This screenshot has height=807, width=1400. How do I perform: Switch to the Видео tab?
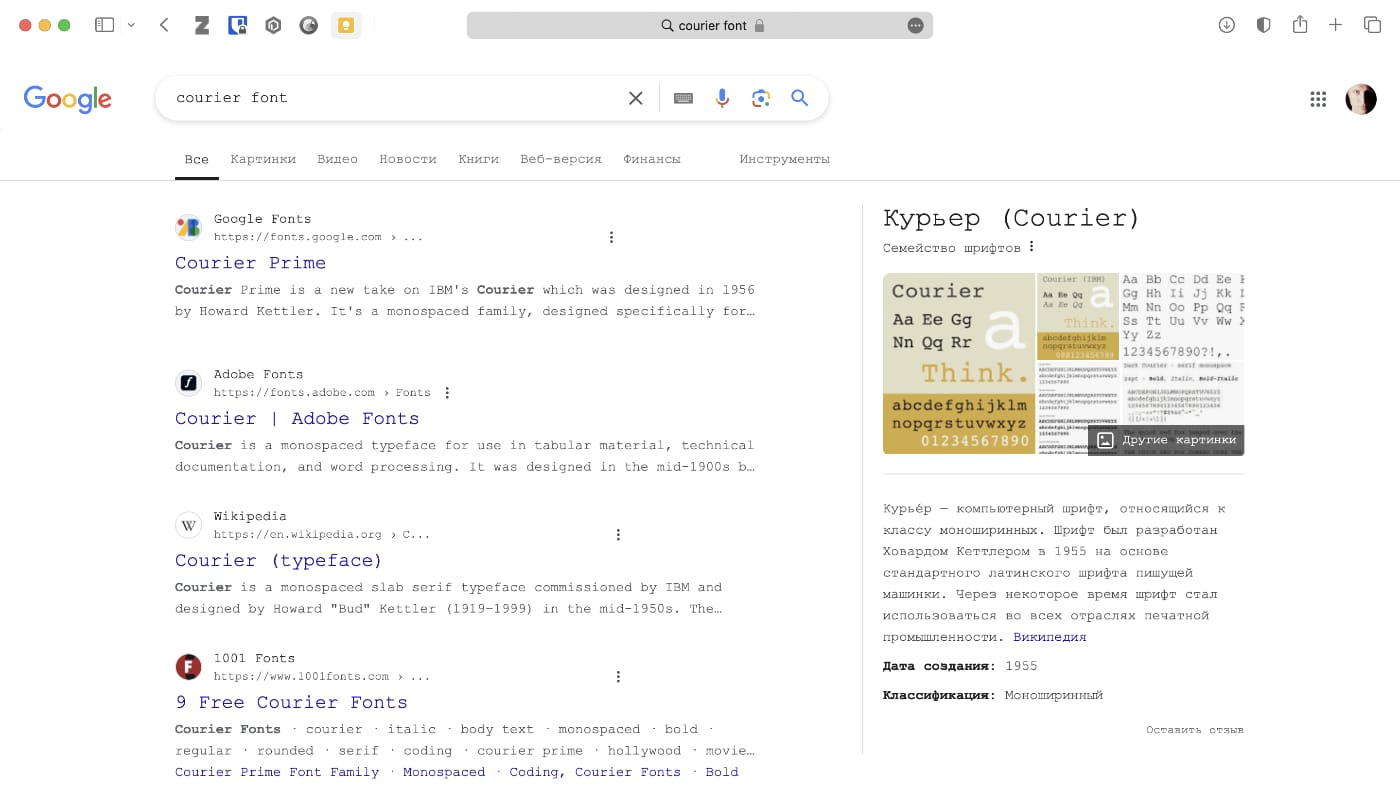[337, 159]
